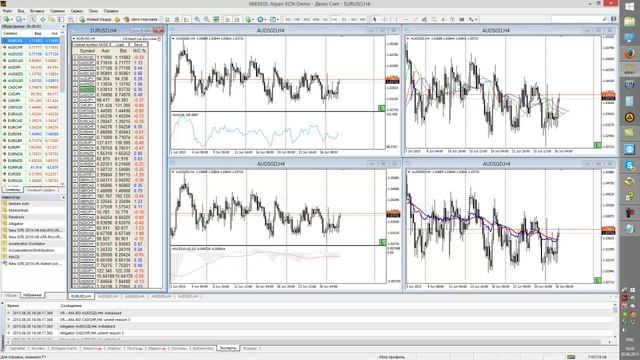Select the Fibonacci retracement tool
The image size is (640, 360).
(x=434, y=19)
